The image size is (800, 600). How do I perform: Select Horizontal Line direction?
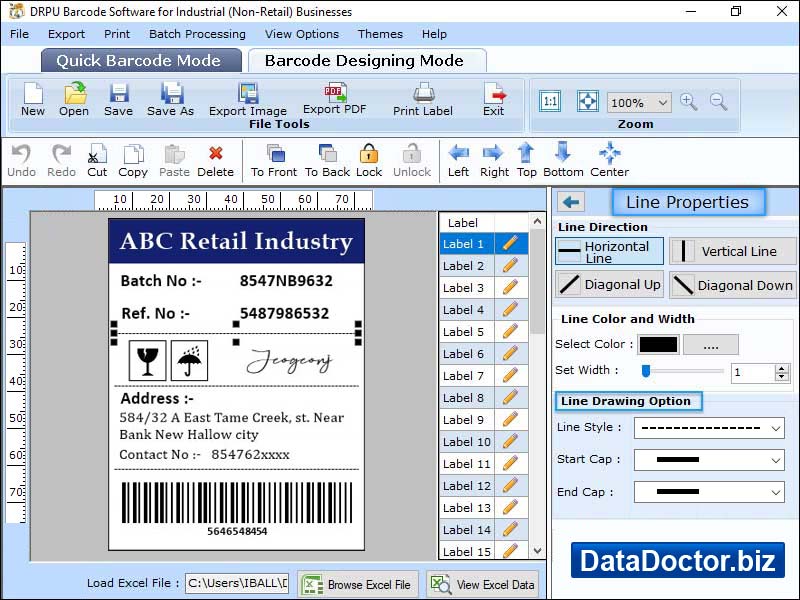click(609, 252)
